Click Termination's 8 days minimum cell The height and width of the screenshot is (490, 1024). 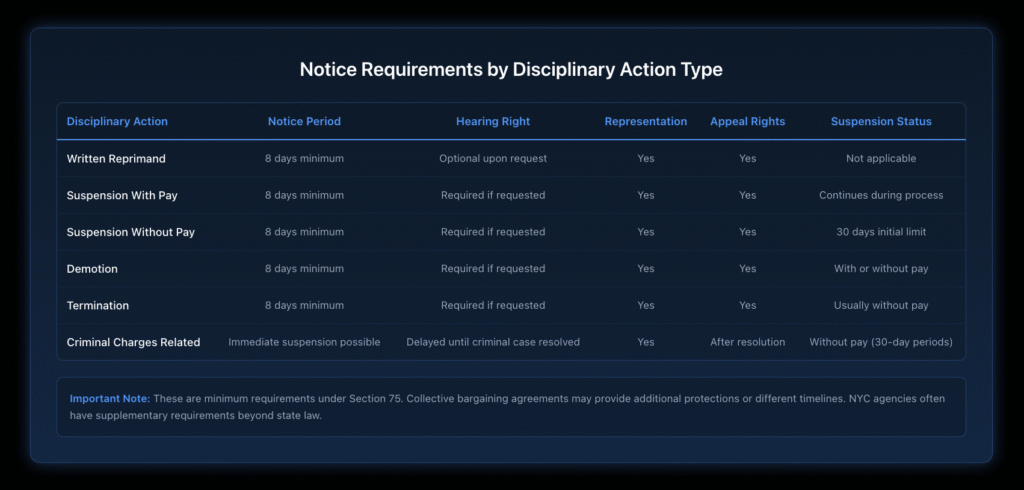(304, 305)
